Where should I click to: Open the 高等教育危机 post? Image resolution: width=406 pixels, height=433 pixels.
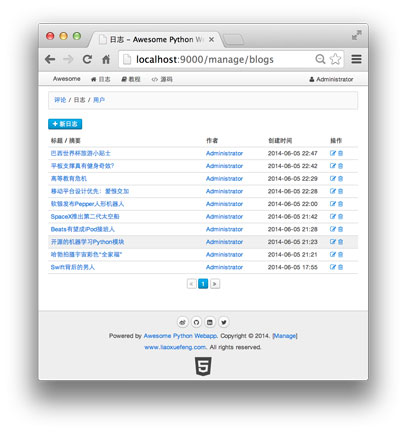pos(69,179)
